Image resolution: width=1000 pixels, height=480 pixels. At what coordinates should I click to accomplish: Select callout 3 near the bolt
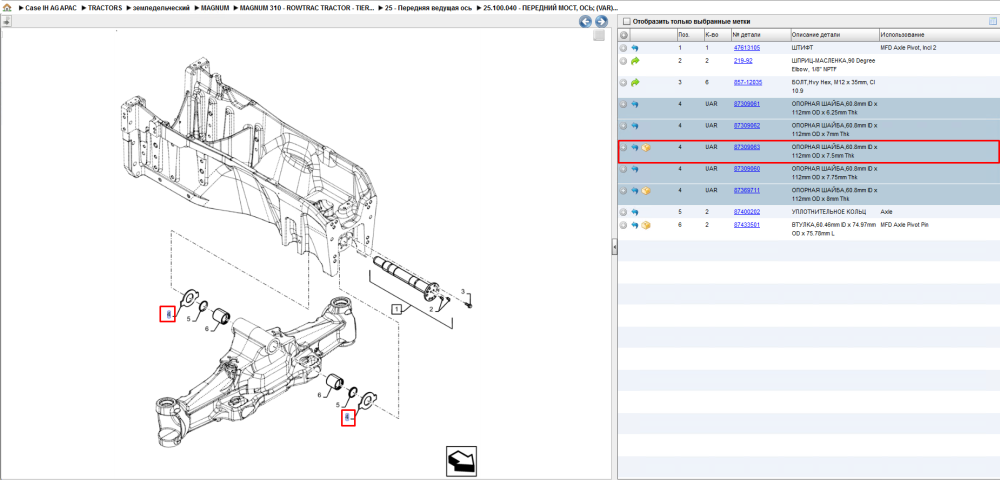point(464,291)
